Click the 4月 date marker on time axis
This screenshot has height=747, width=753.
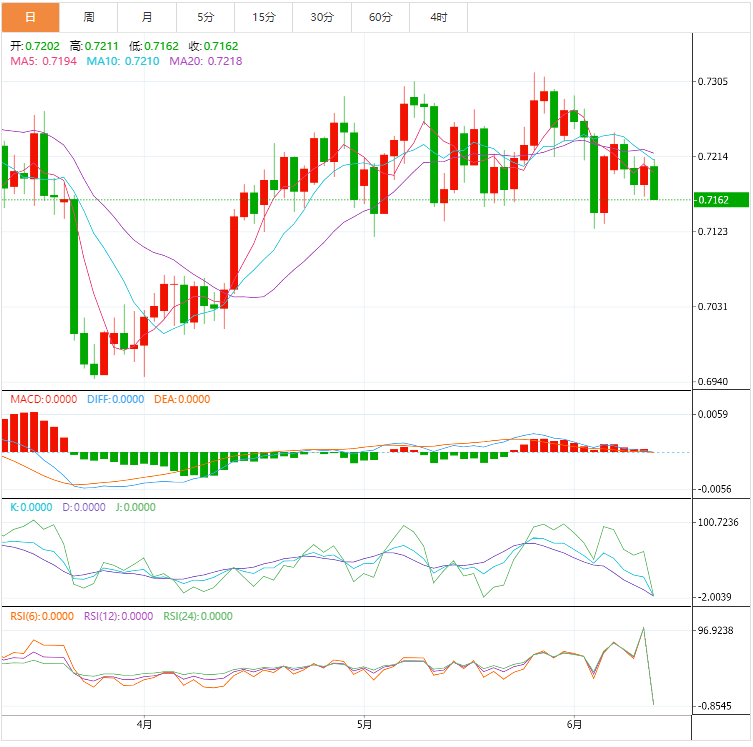(x=144, y=724)
